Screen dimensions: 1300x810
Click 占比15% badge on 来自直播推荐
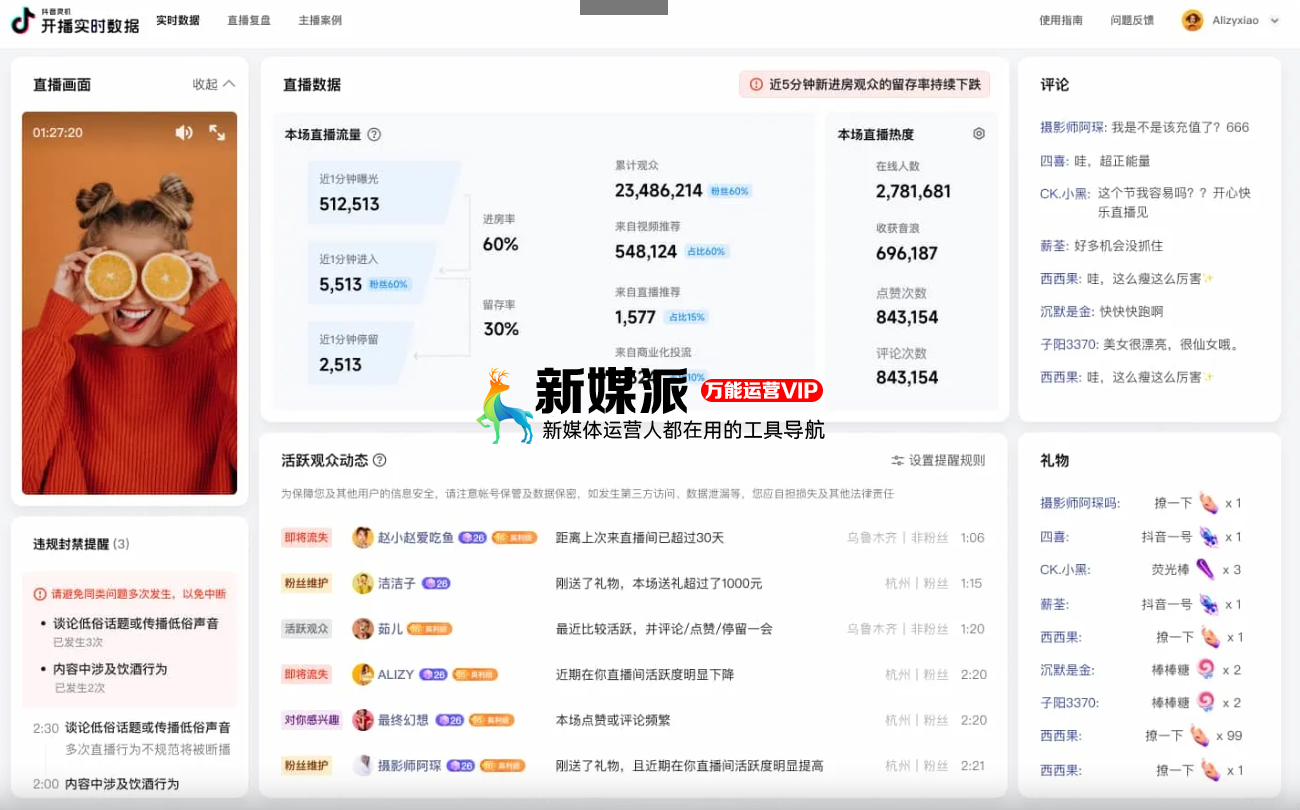(x=686, y=317)
